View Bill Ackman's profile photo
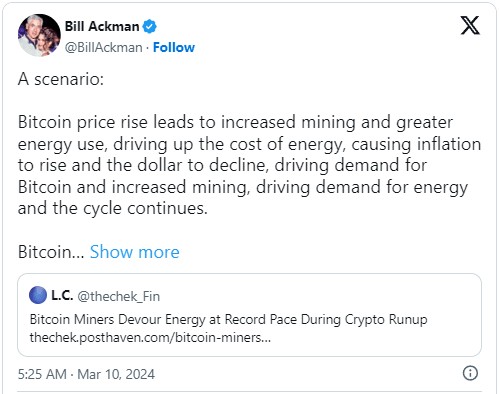The width and height of the screenshot is (499, 394). (x=39, y=35)
